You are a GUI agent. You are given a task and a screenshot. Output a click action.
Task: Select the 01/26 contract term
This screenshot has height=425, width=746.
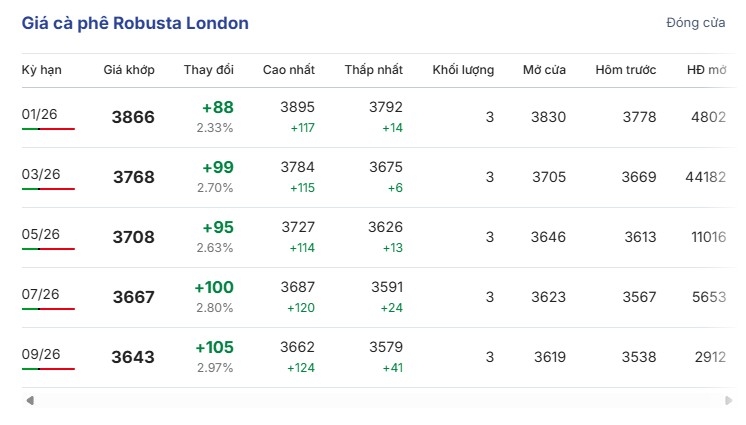point(40,114)
